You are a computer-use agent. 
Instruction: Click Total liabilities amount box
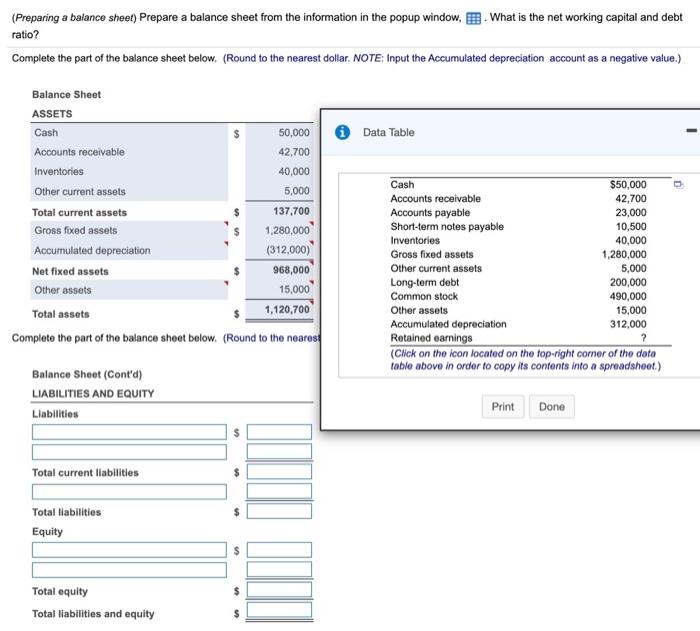pos(279,511)
